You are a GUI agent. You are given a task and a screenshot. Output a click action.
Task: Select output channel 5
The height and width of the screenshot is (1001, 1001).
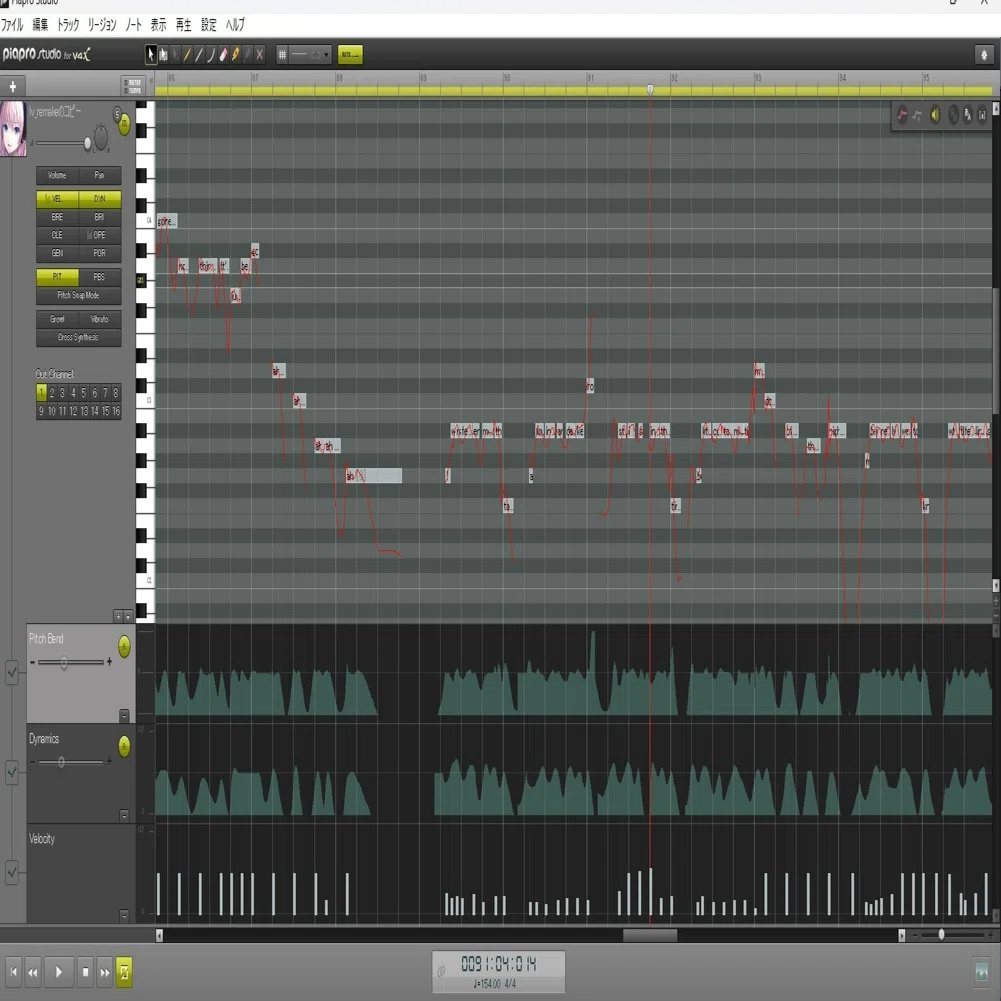coord(84,393)
